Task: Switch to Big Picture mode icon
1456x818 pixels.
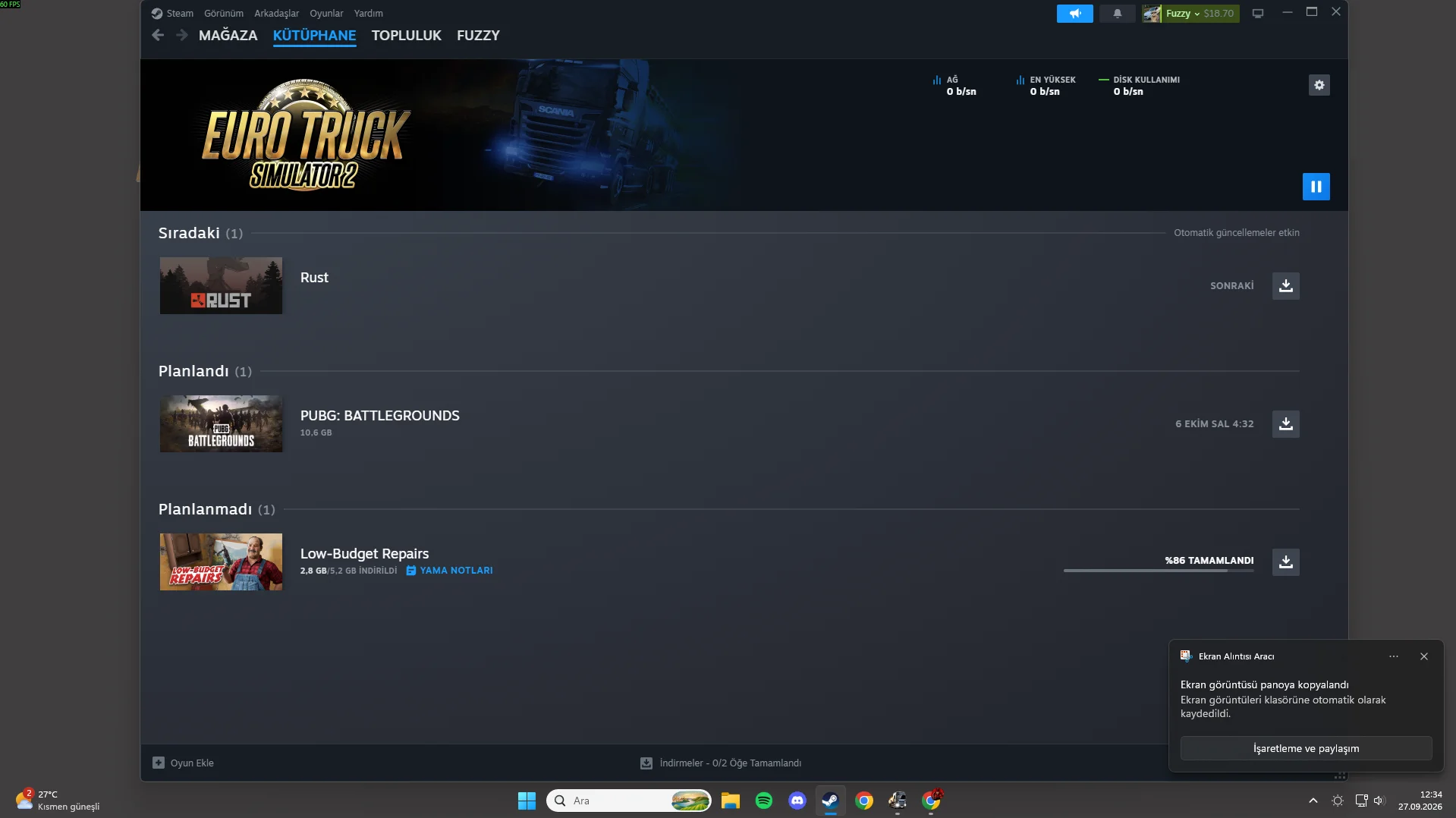Action: [1257, 14]
